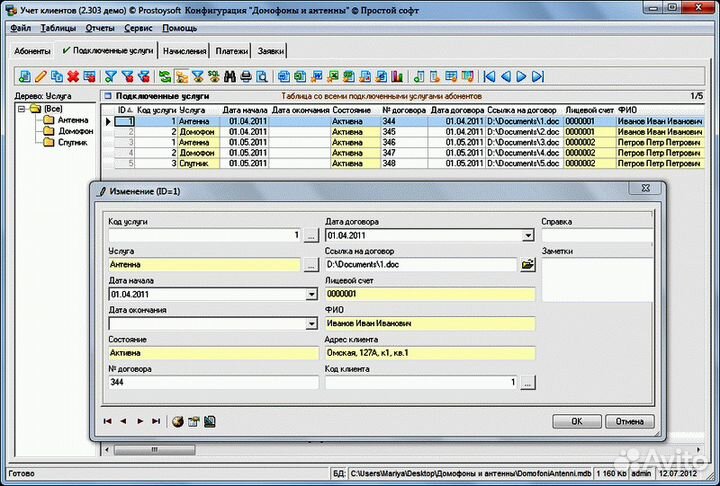720x486 pixels.
Task: Open the Дата окончания date dropdown
Action: click(x=311, y=324)
